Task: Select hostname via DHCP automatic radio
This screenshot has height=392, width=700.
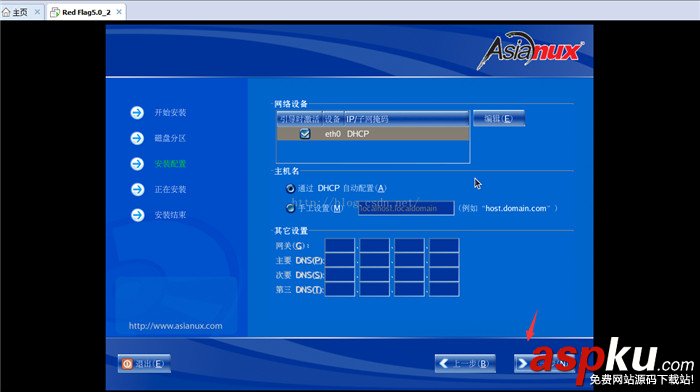Action: 290,188
